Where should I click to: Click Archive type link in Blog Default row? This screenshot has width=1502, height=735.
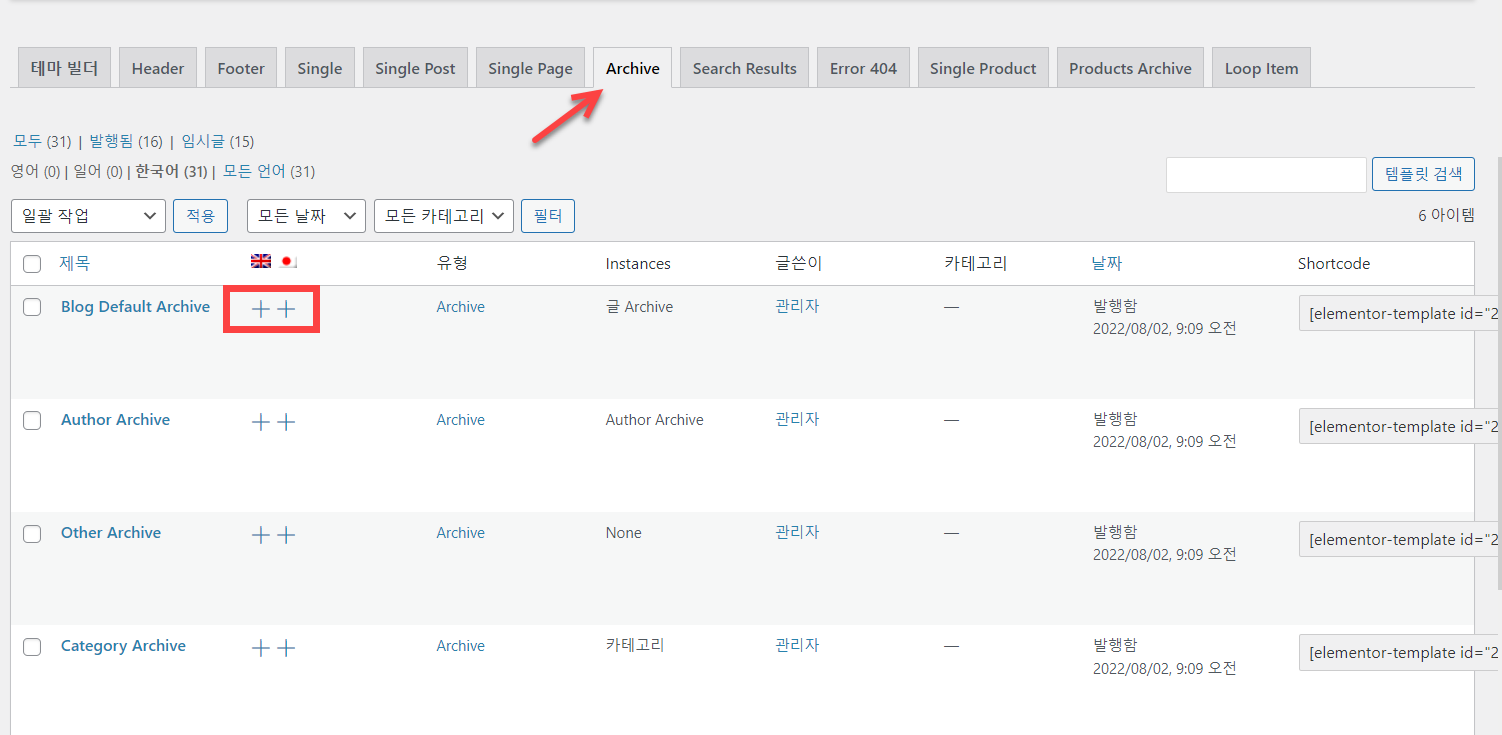tap(461, 307)
